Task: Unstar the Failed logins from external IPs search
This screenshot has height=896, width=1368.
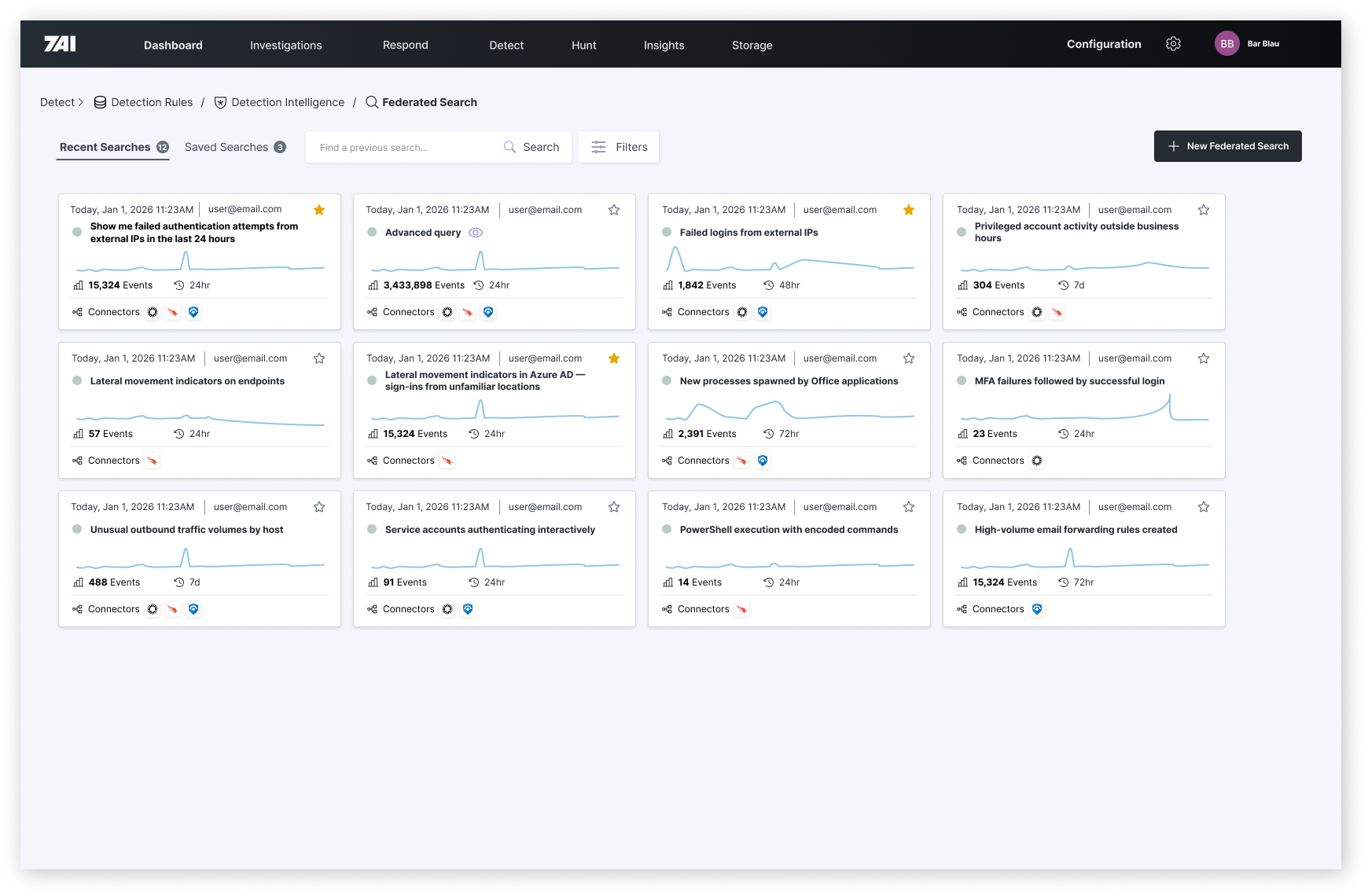Action: (909, 210)
